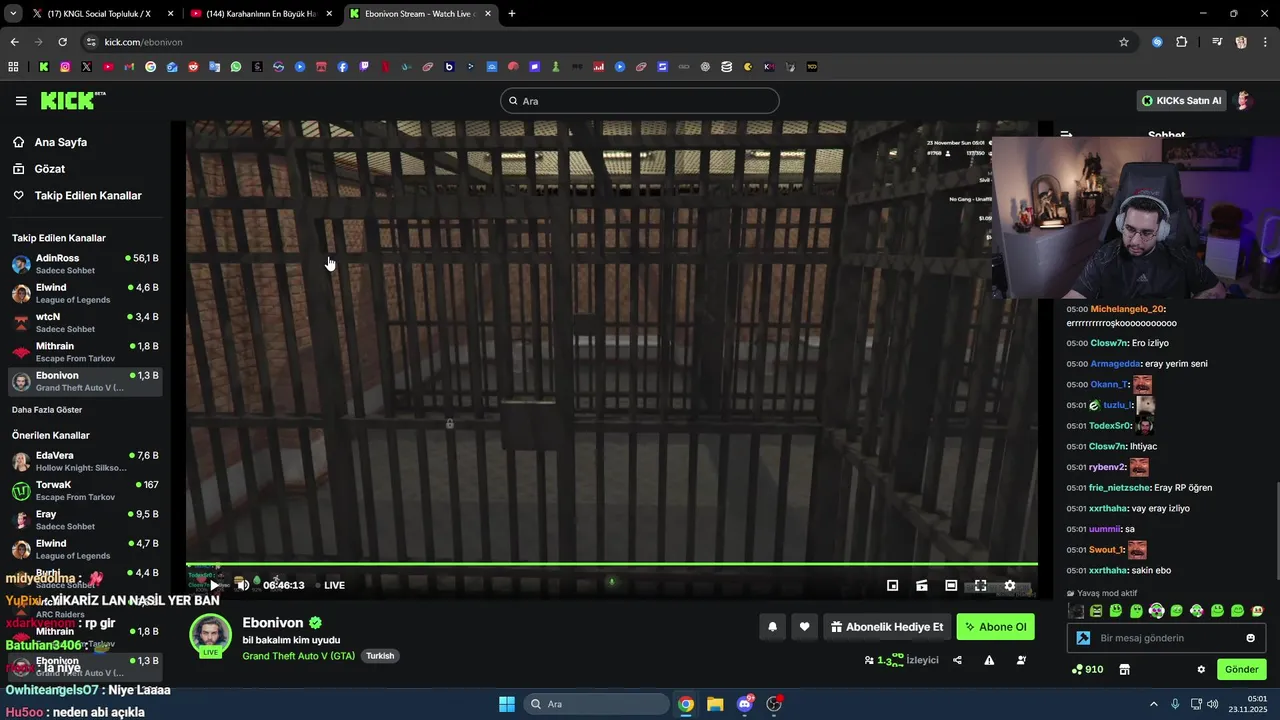Screen dimensions: 1280x720
Task: Open the user profile avatar menu
Action: (x=1244, y=101)
